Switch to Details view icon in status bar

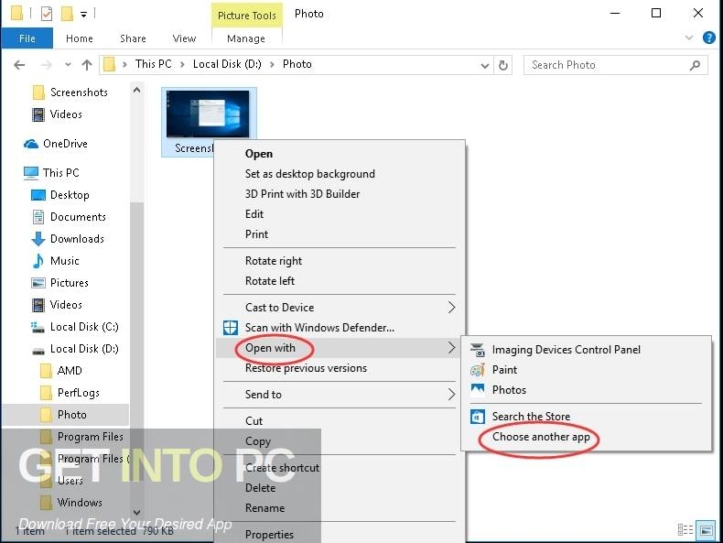(x=685, y=530)
